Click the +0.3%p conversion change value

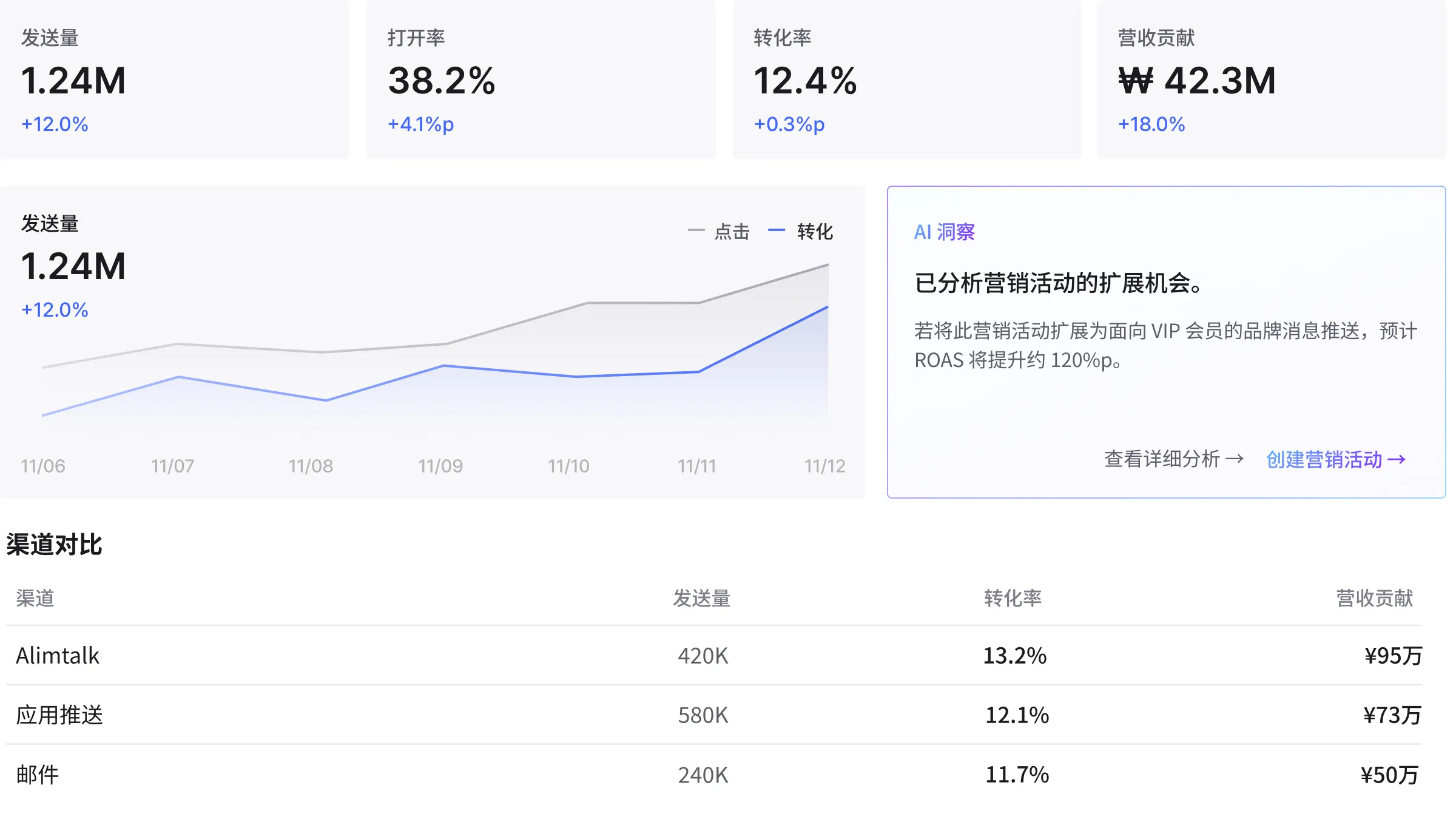[789, 124]
